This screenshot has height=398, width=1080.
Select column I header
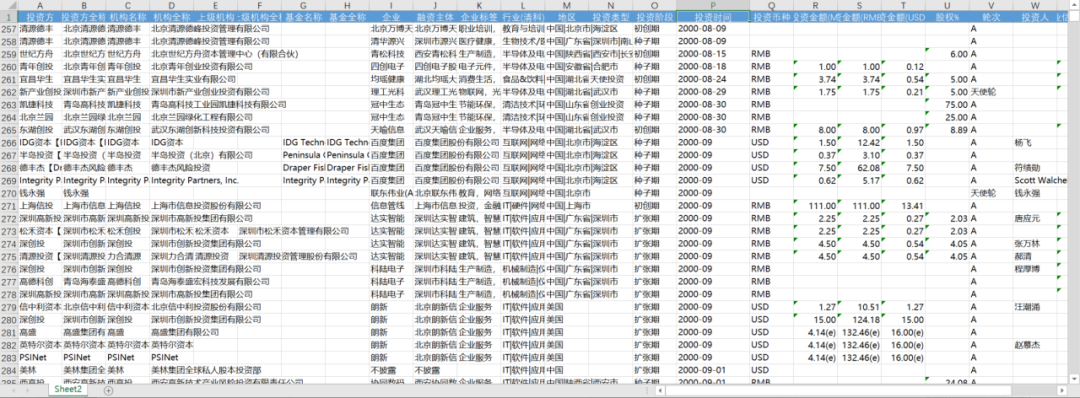(391, 5)
